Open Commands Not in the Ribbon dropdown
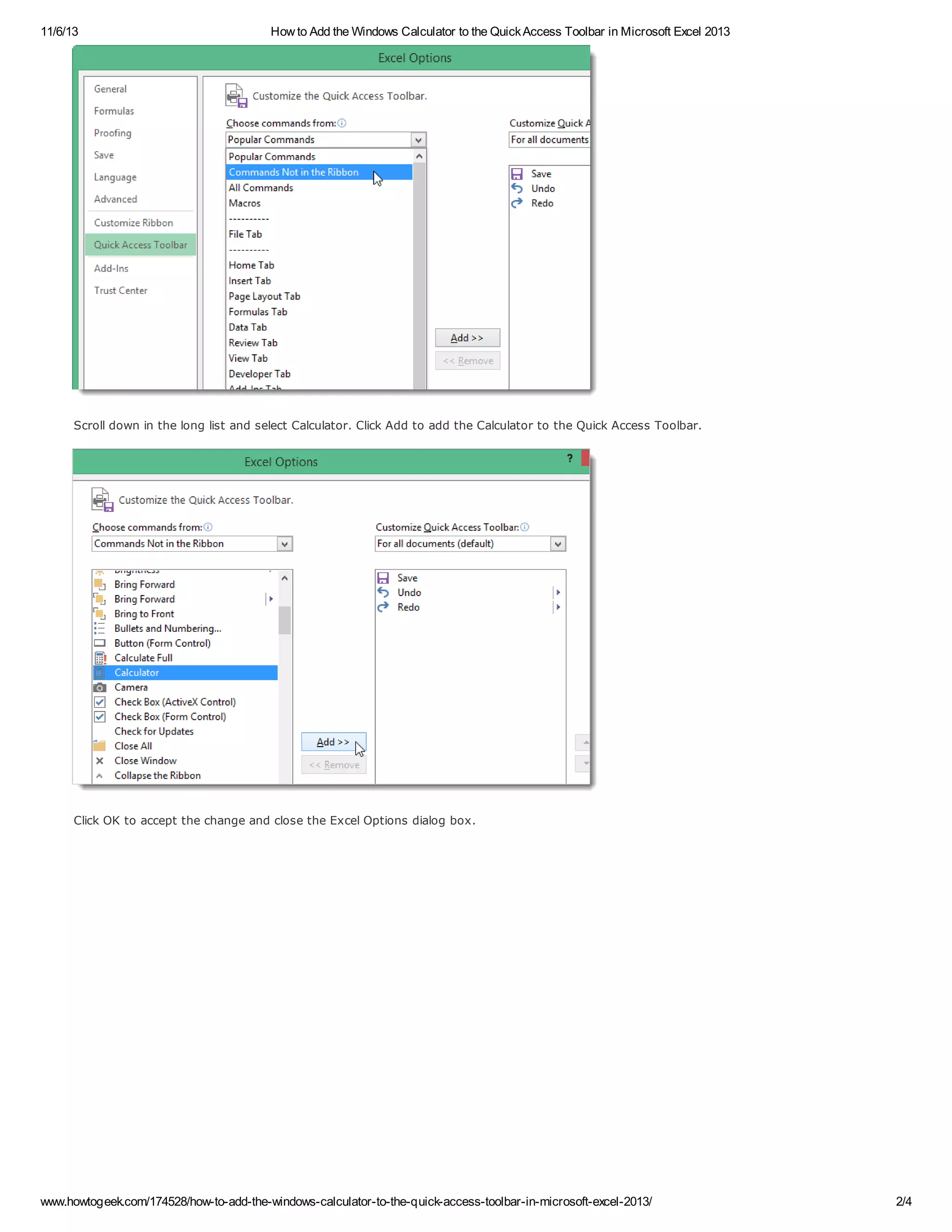This screenshot has width=952, height=1232. (285, 544)
